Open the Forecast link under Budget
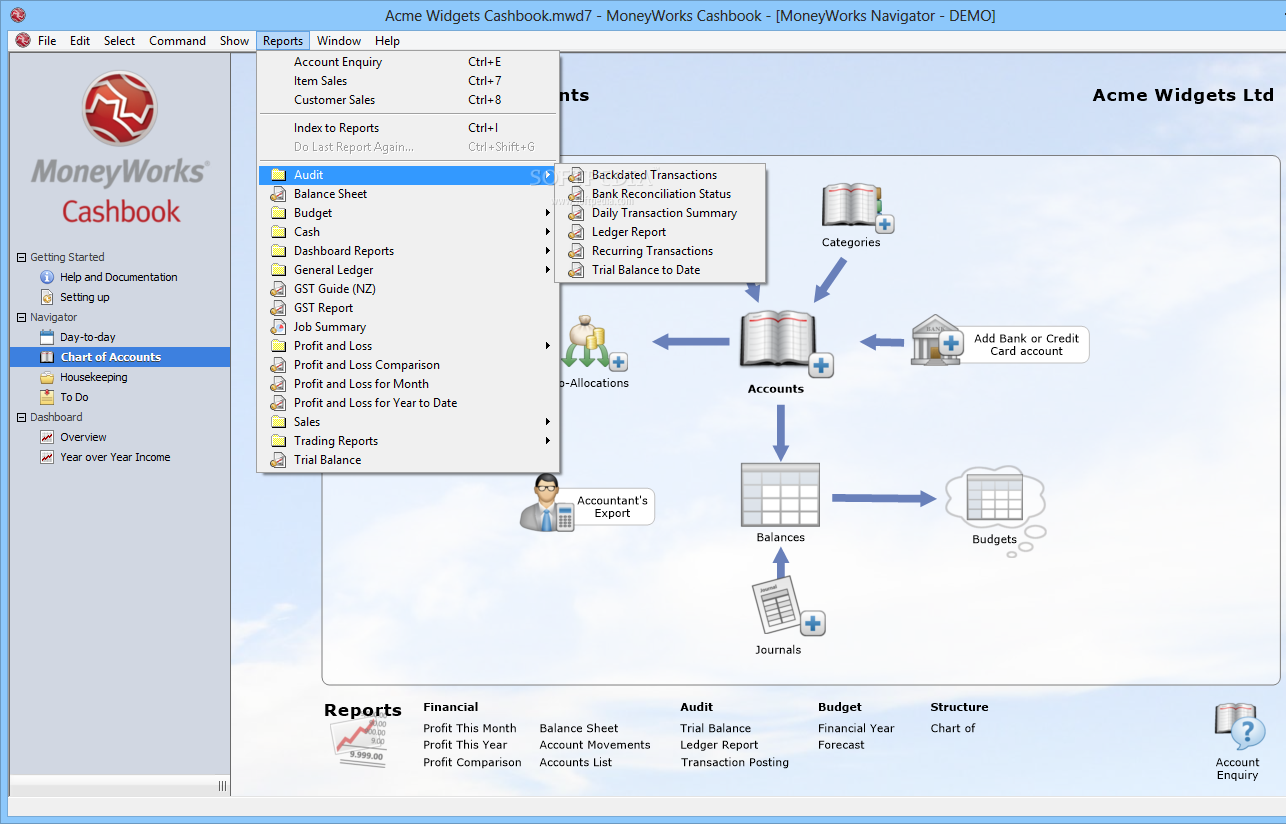This screenshot has height=824, width=1286. 841,745
